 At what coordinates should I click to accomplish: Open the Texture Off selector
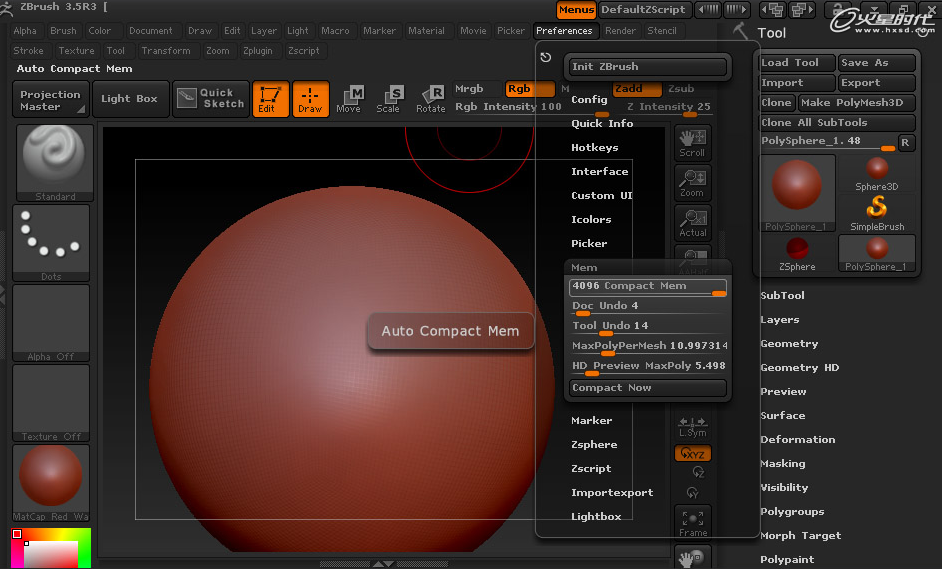[x=51, y=403]
